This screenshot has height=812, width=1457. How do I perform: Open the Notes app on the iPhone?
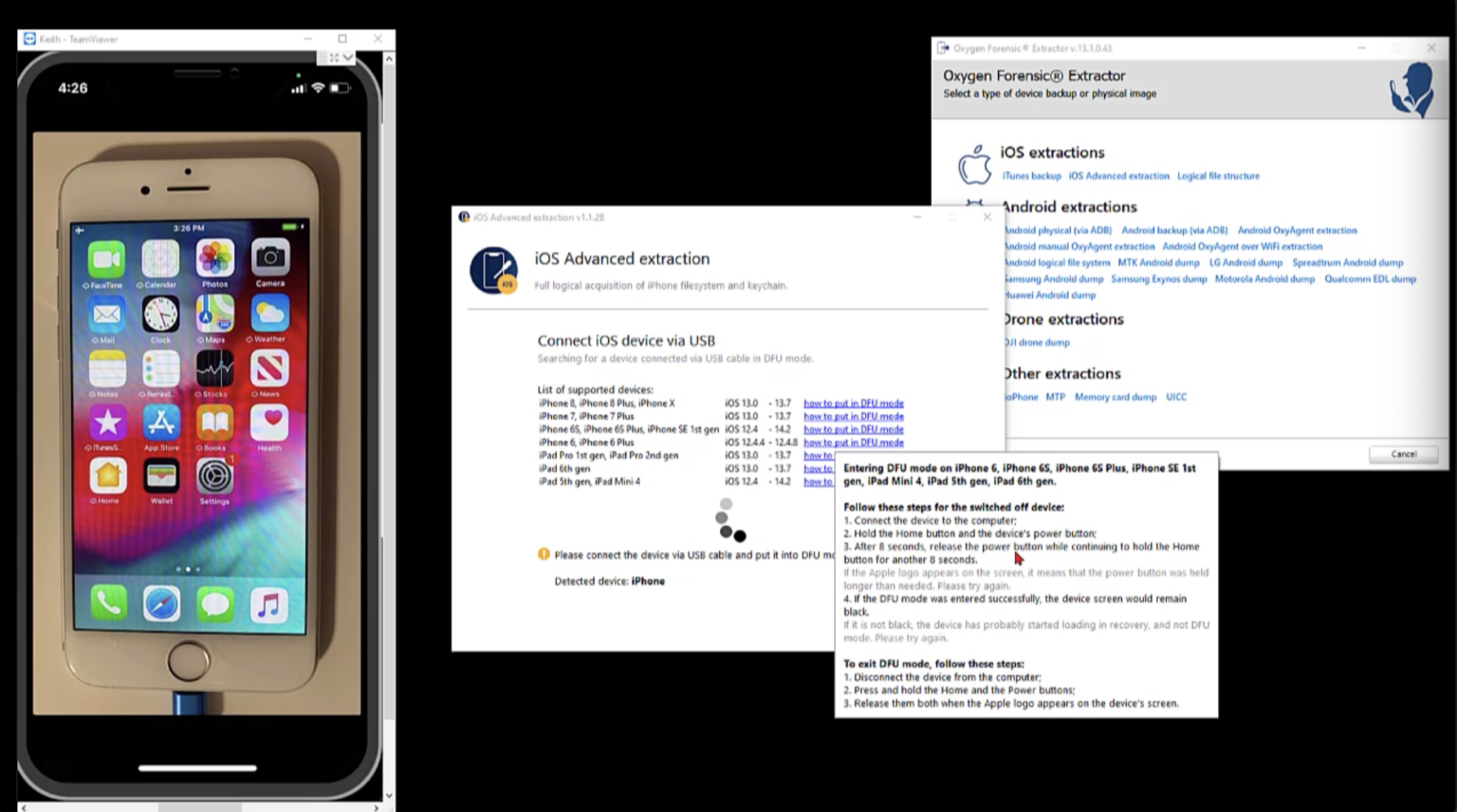pos(107,369)
